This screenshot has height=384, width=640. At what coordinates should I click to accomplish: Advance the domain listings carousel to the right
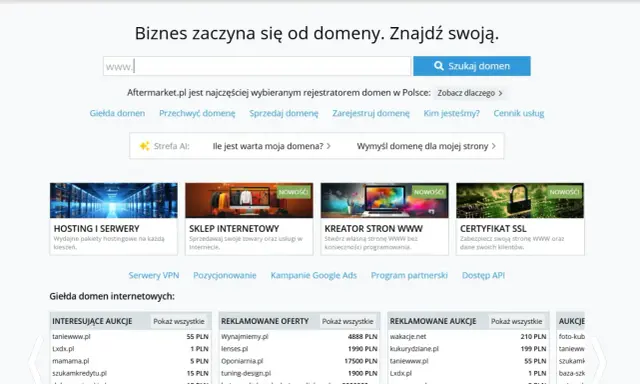tap(598, 361)
